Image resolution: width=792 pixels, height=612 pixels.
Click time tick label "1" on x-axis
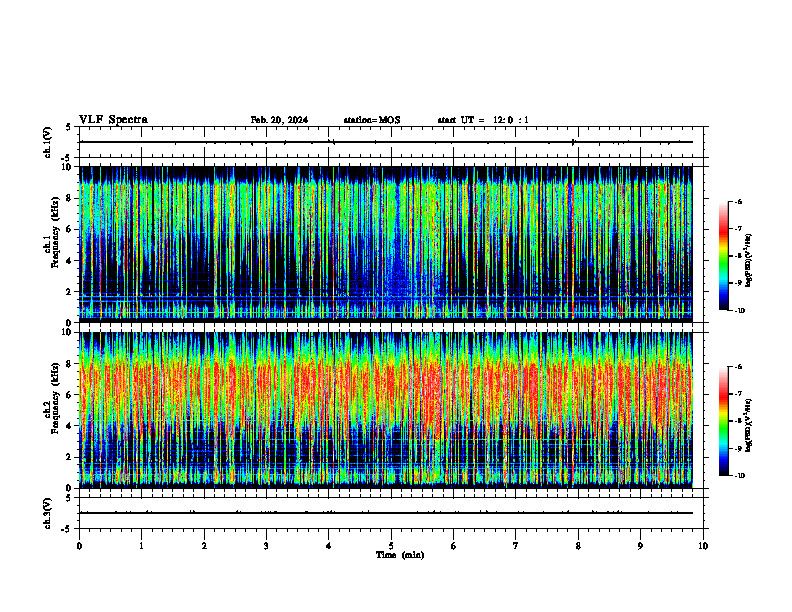pyautogui.click(x=142, y=546)
